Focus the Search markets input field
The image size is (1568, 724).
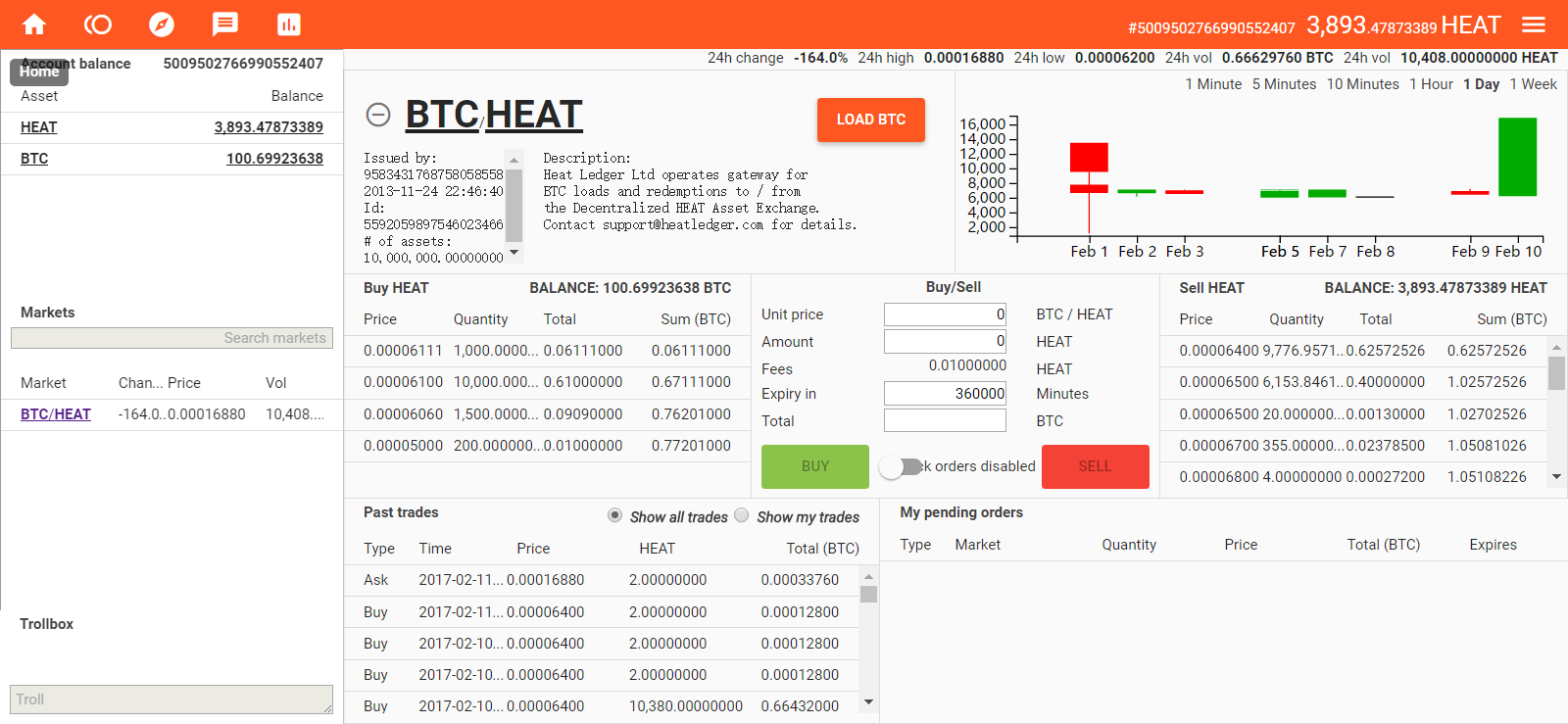tap(171, 338)
